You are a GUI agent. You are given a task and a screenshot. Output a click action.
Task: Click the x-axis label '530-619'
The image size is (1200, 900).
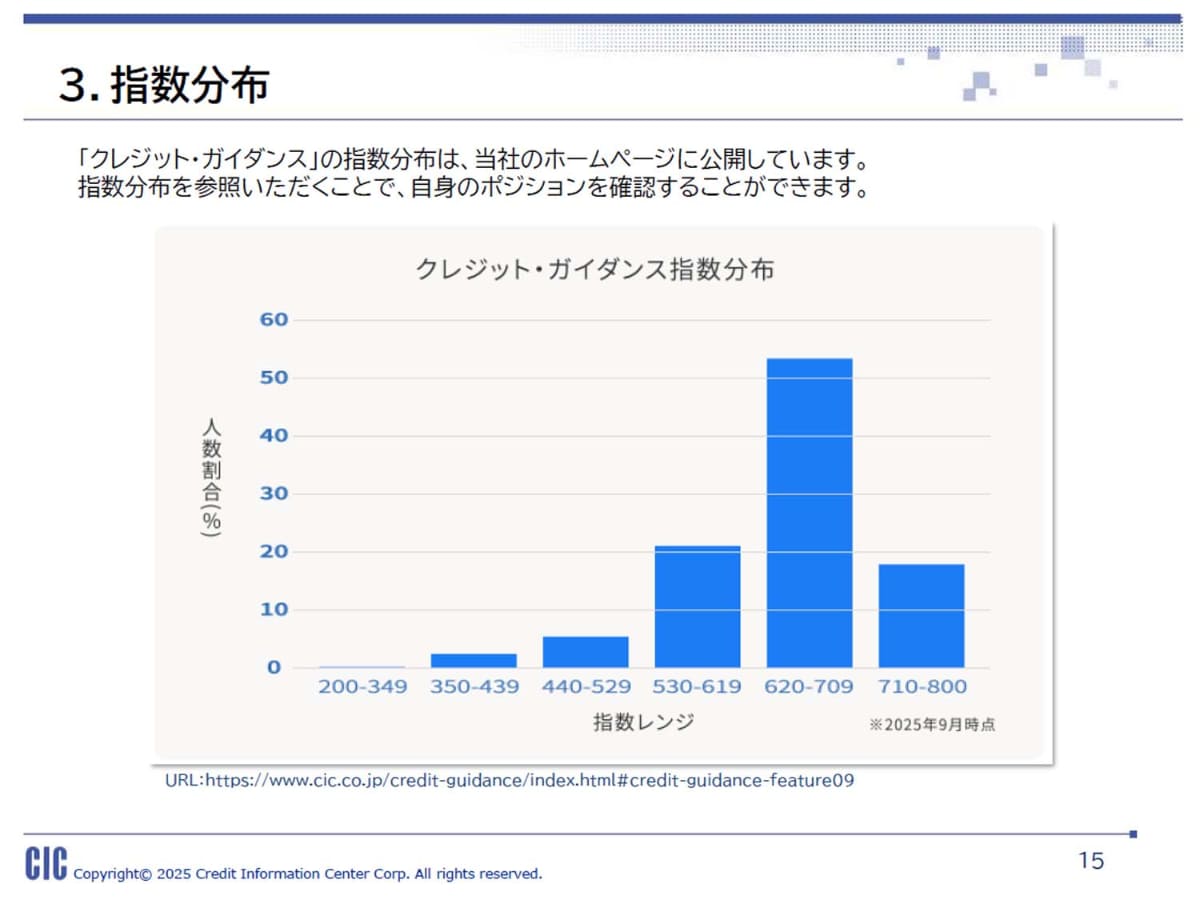pos(698,687)
